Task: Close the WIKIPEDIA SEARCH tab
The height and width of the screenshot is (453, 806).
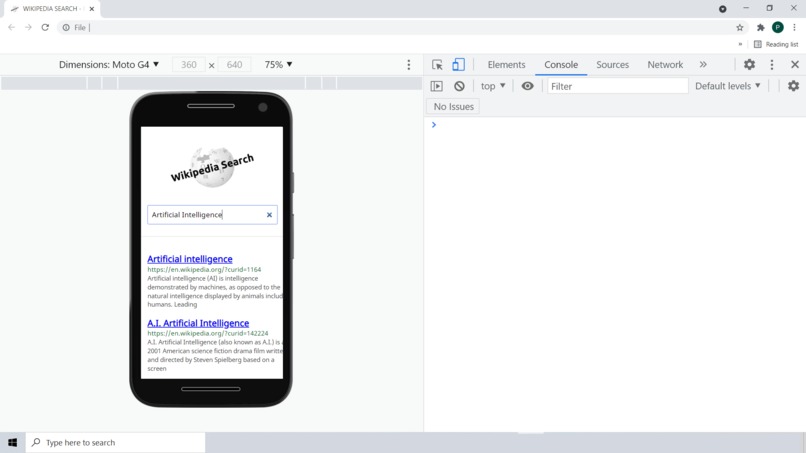Action: [x=91, y=9]
